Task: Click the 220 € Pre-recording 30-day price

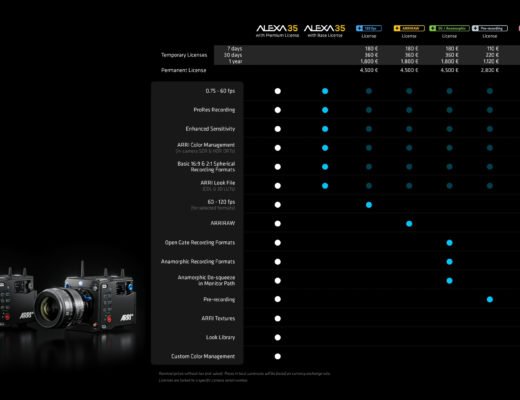Action: 492,55
